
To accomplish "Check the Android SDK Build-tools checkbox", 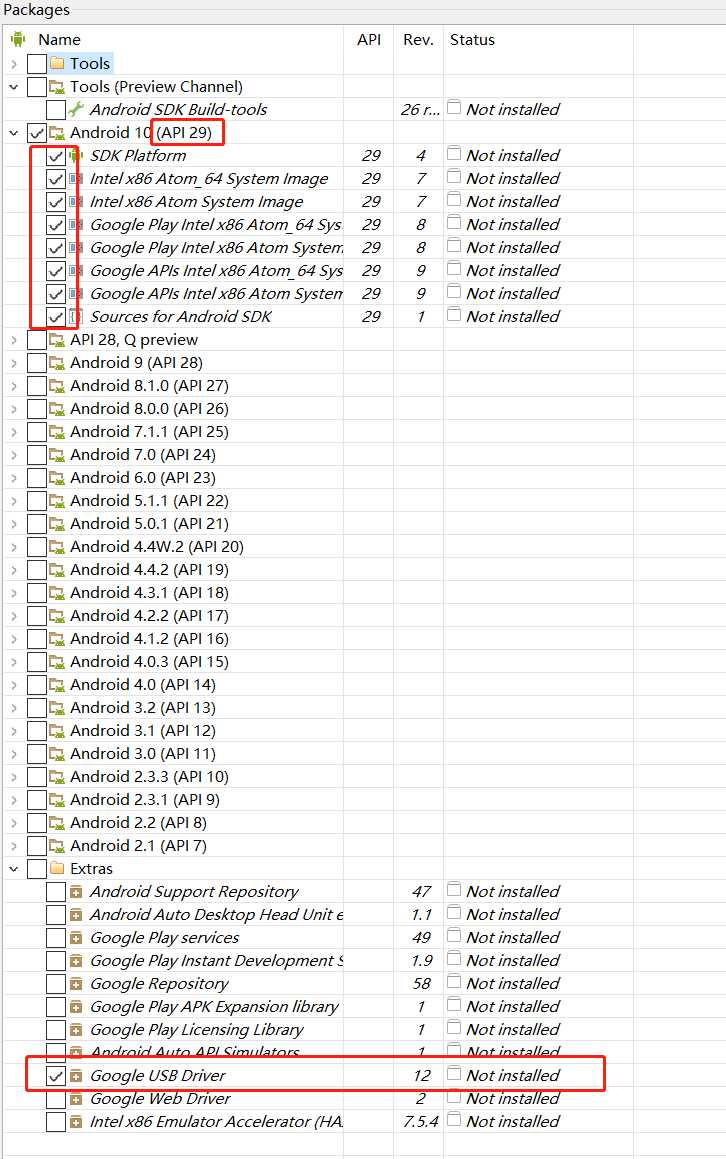I will [55, 109].
